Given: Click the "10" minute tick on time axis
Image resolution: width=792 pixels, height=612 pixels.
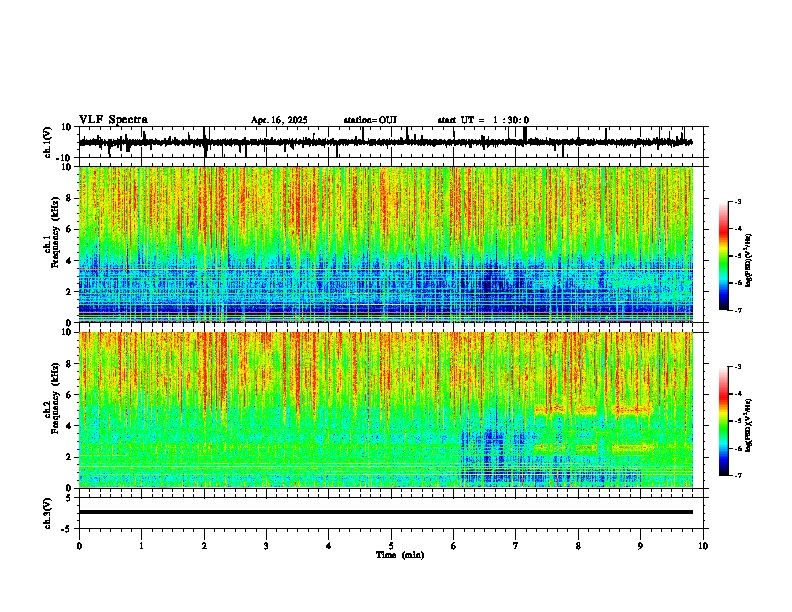Looking at the screenshot, I should tap(703, 546).
